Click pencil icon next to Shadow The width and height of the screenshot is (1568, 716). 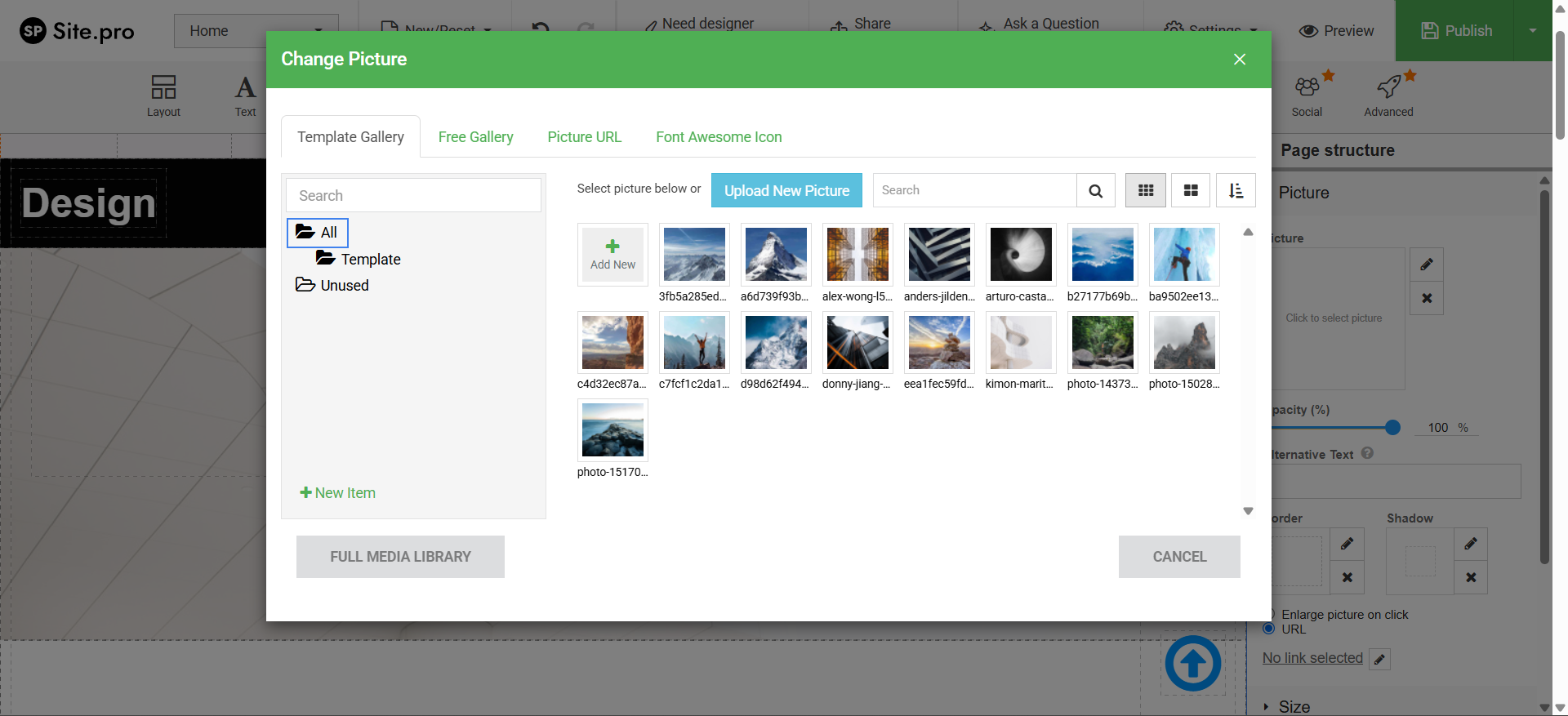coord(1470,544)
